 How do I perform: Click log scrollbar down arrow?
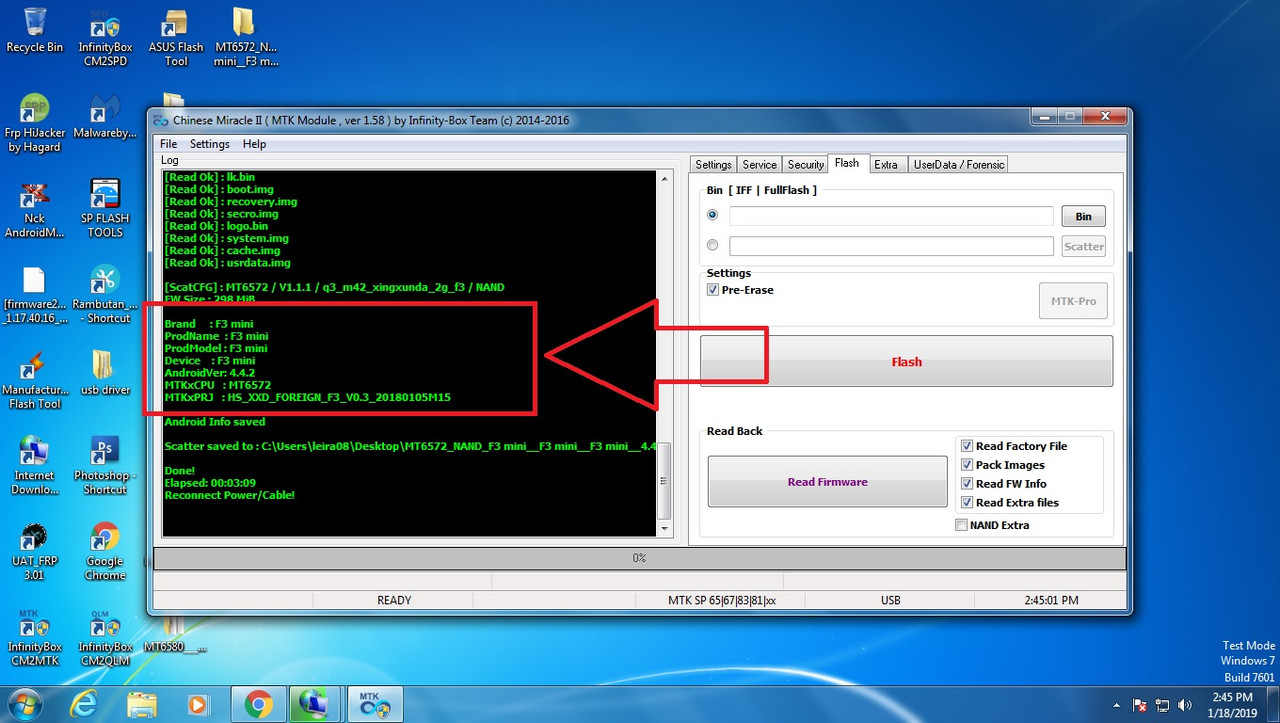(665, 528)
